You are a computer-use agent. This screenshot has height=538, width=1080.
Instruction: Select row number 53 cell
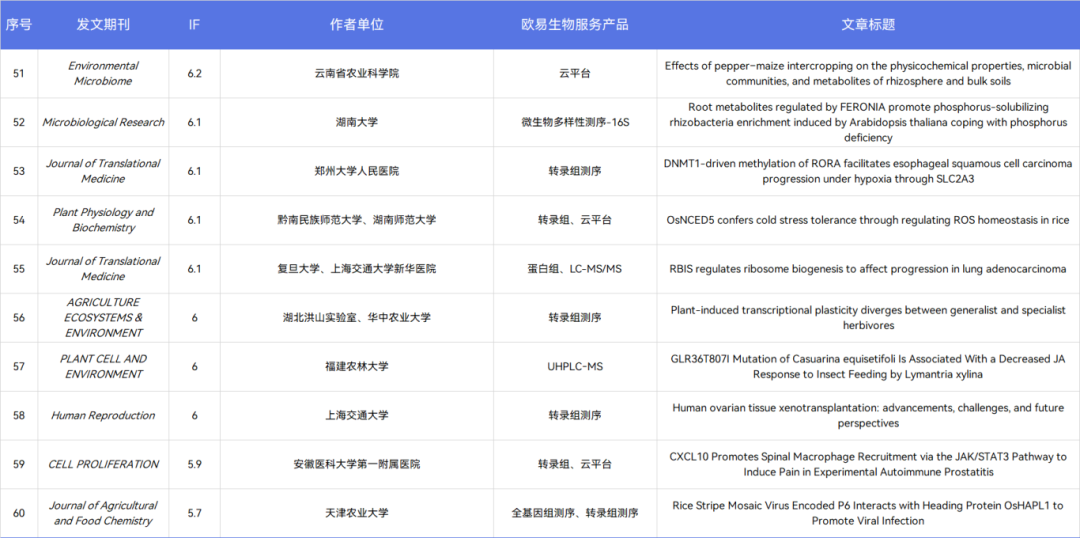click(x=19, y=171)
